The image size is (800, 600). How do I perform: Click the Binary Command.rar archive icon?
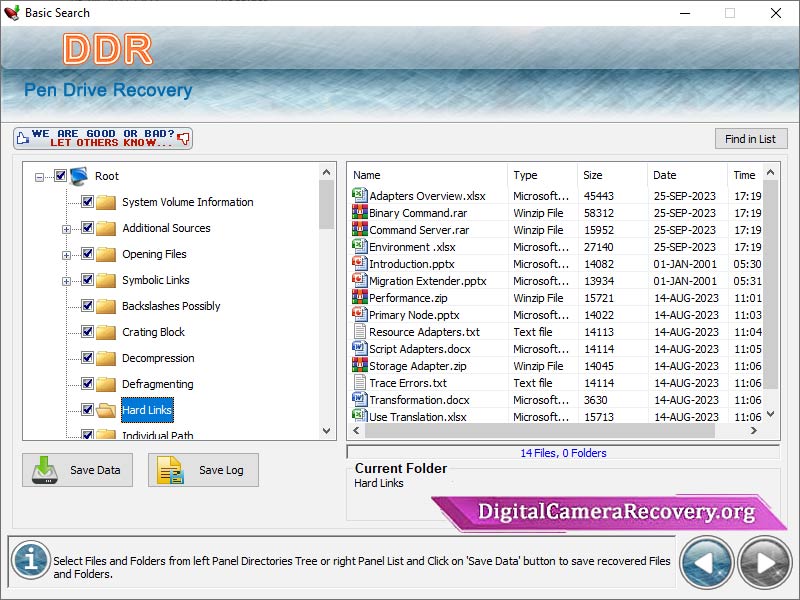360,213
